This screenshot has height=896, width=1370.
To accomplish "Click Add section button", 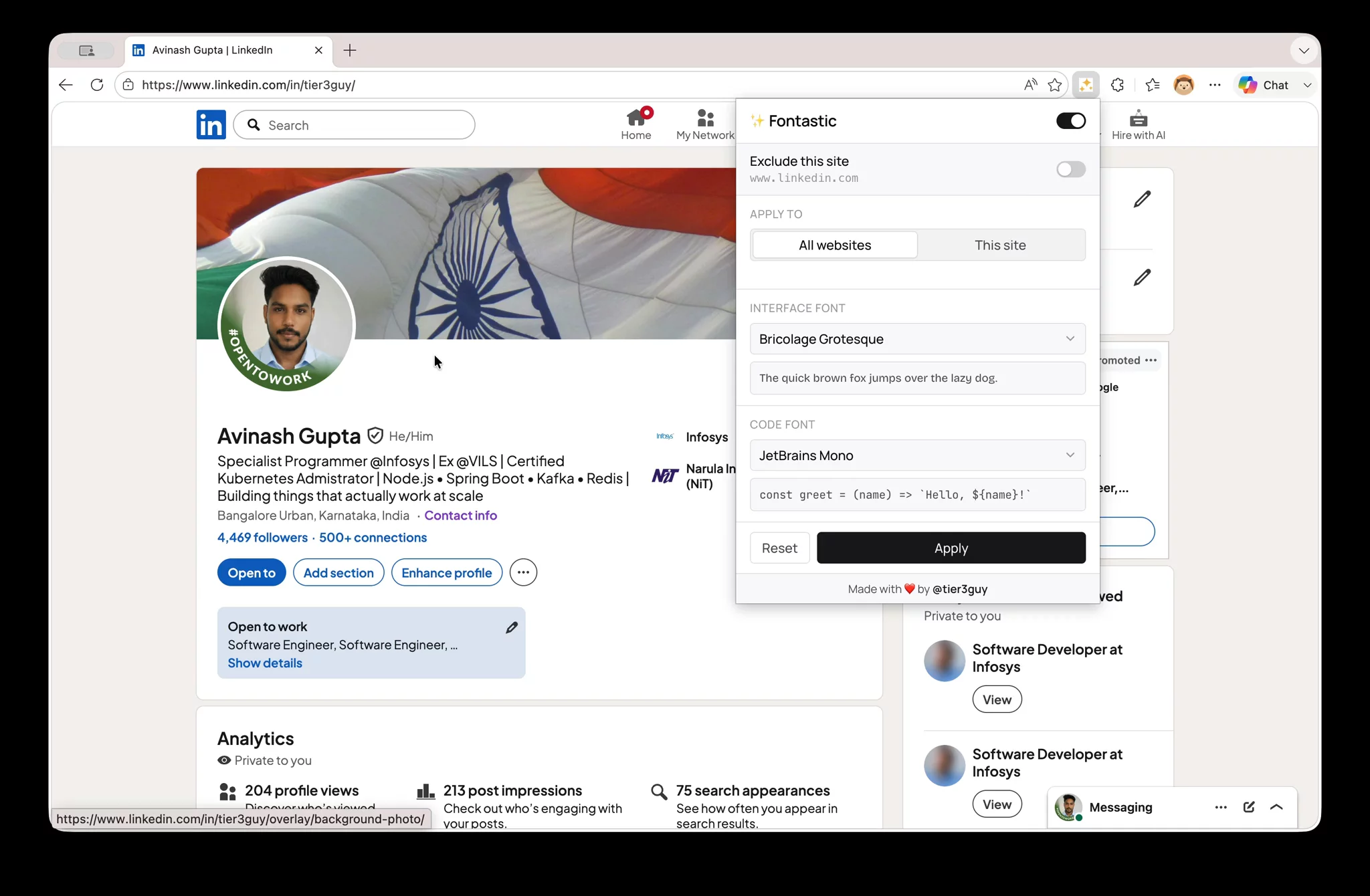I will tap(338, 572).
